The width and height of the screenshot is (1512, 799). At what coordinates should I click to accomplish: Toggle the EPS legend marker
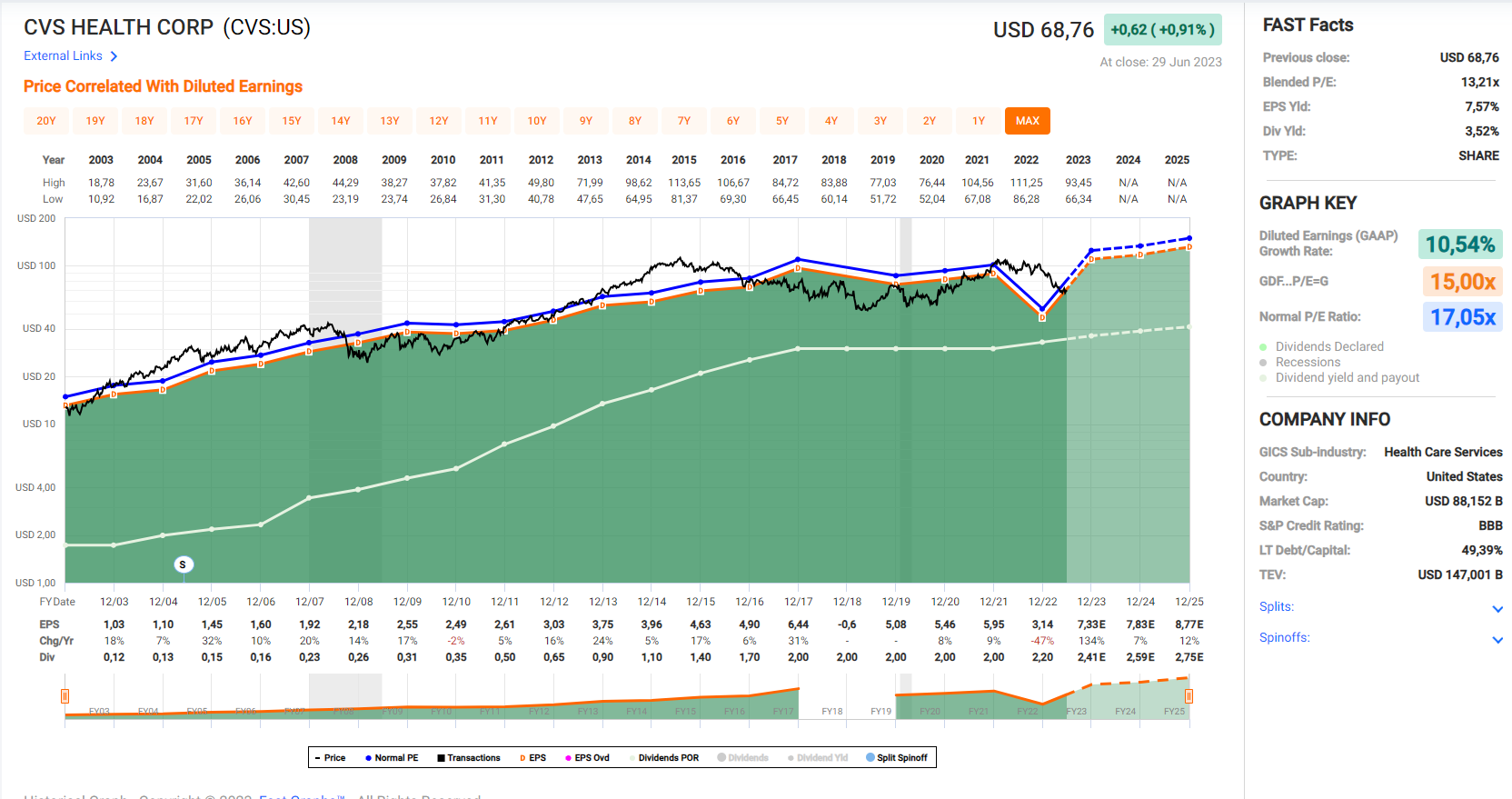tap(532, 758)
